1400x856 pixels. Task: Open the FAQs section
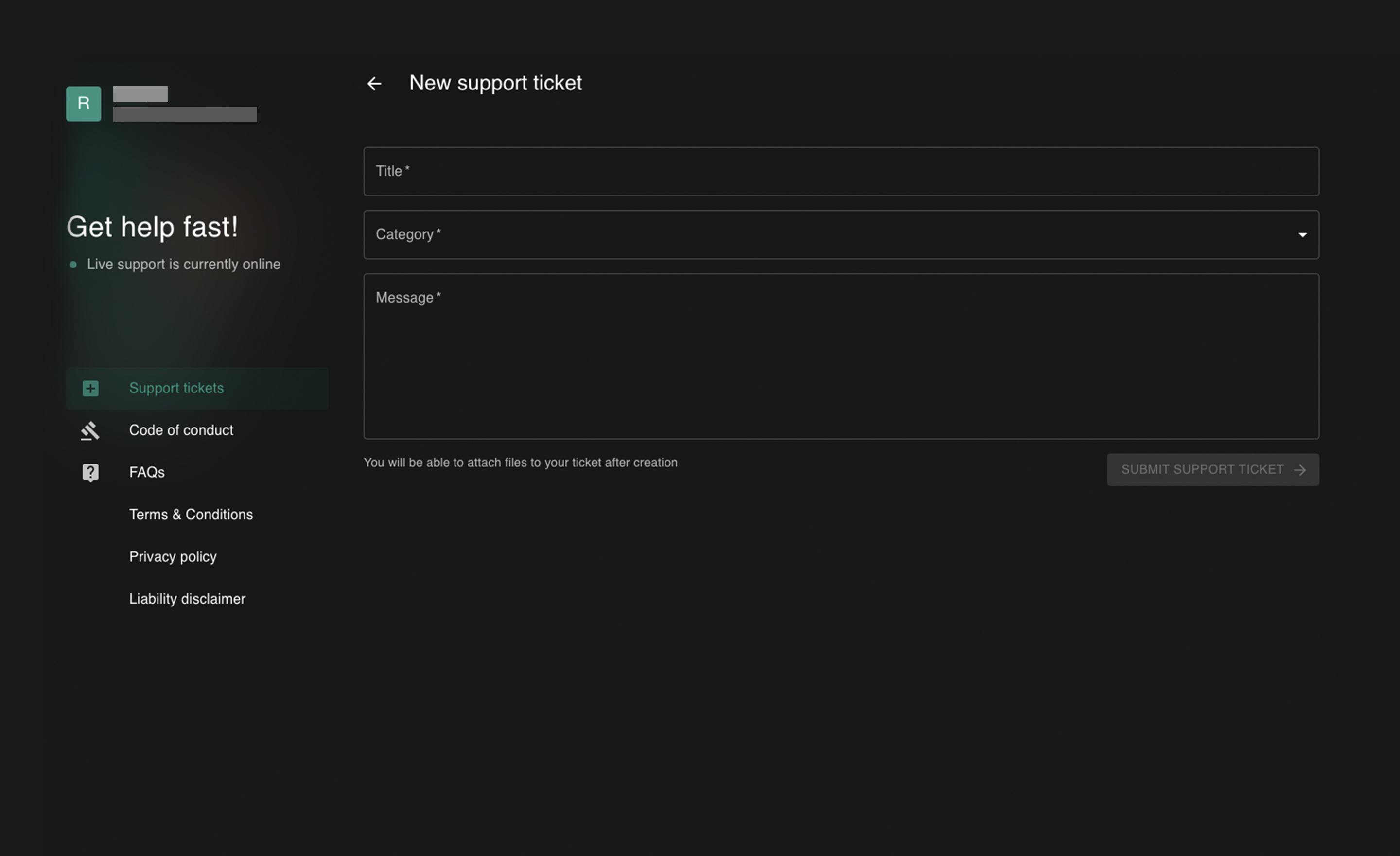point(147,472)
